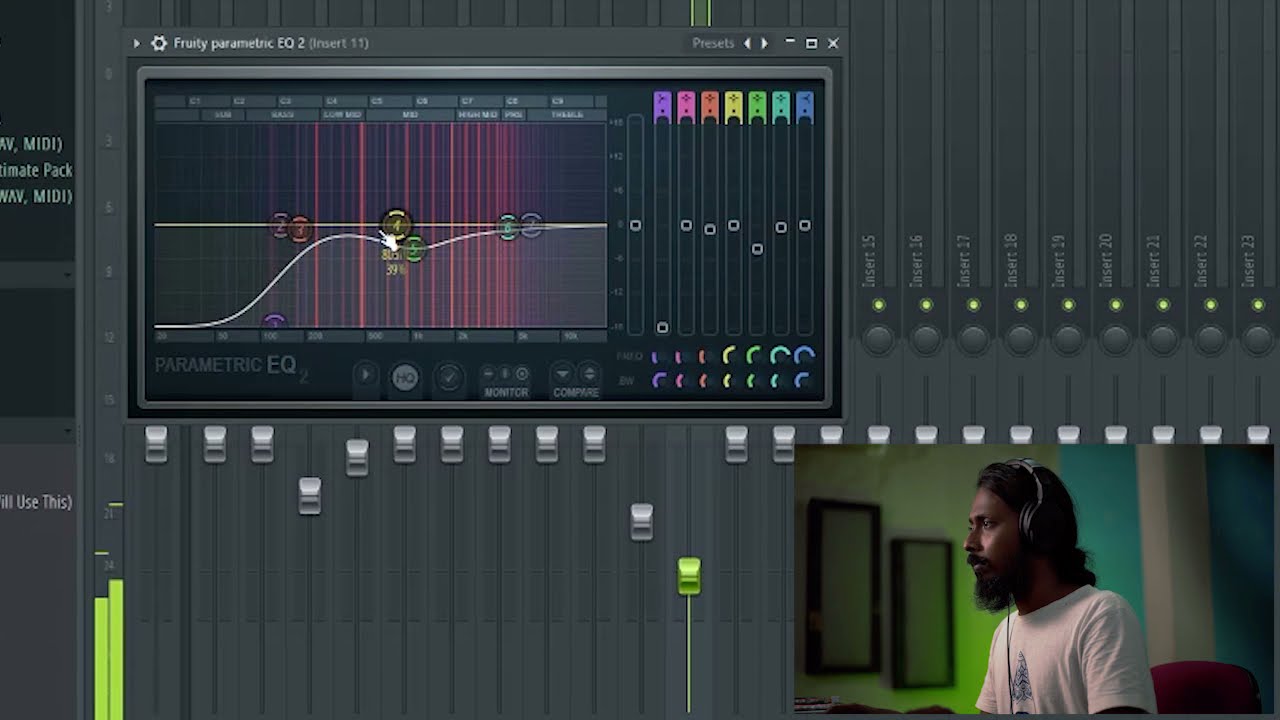
Task: Click the green band 5 FREQ knob
Action: (x=754, y=355)
